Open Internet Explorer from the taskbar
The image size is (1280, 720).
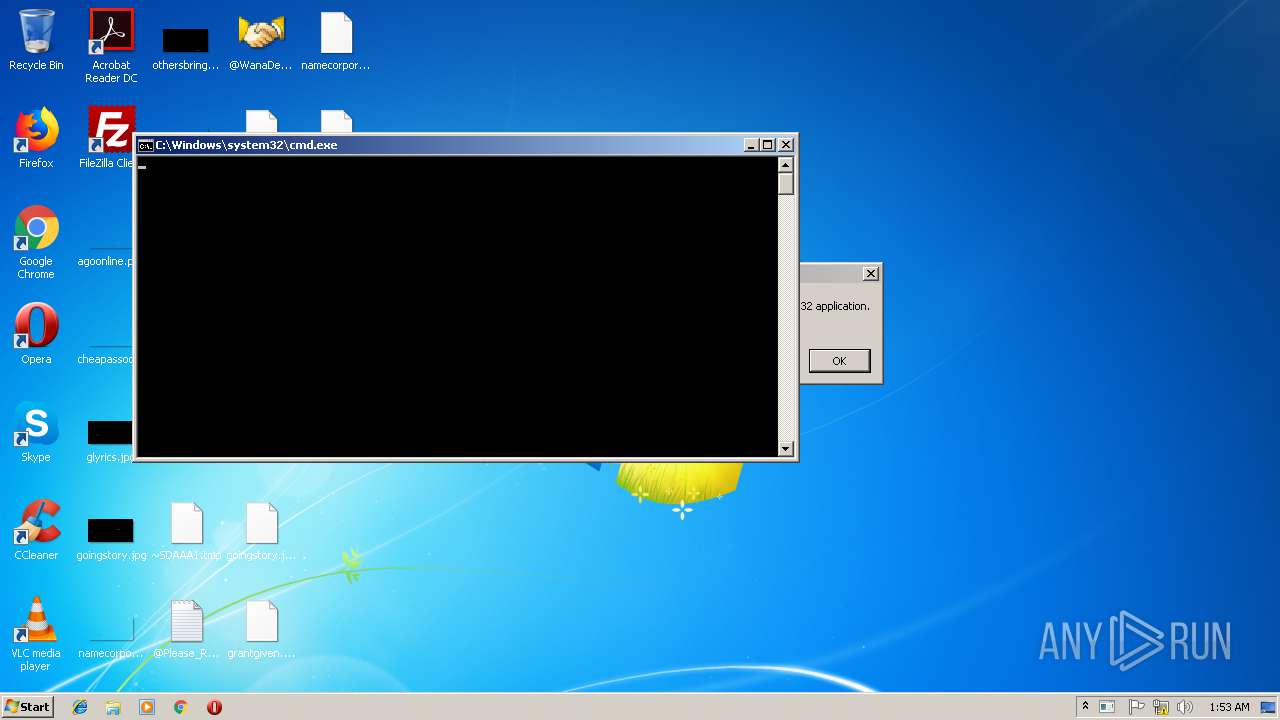click(80, 707)
